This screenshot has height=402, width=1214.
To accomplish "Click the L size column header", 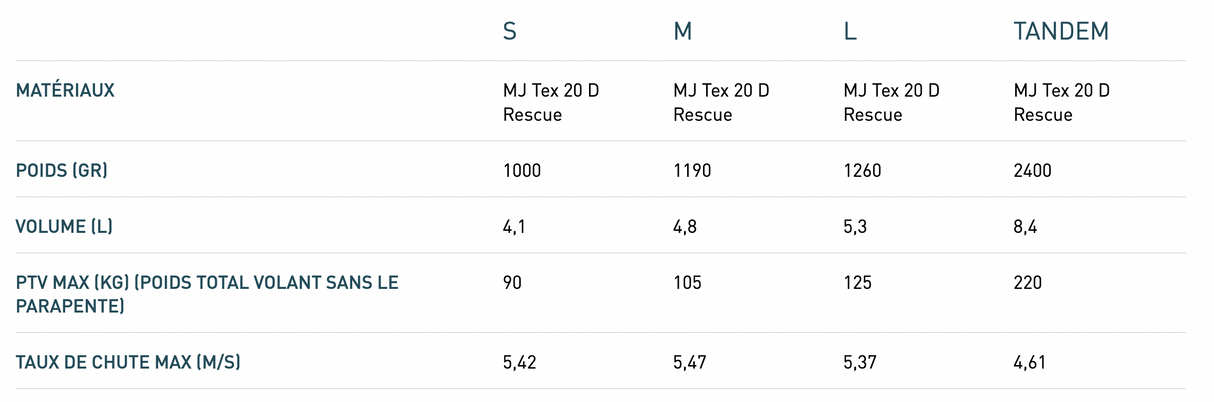I will 850,31.
